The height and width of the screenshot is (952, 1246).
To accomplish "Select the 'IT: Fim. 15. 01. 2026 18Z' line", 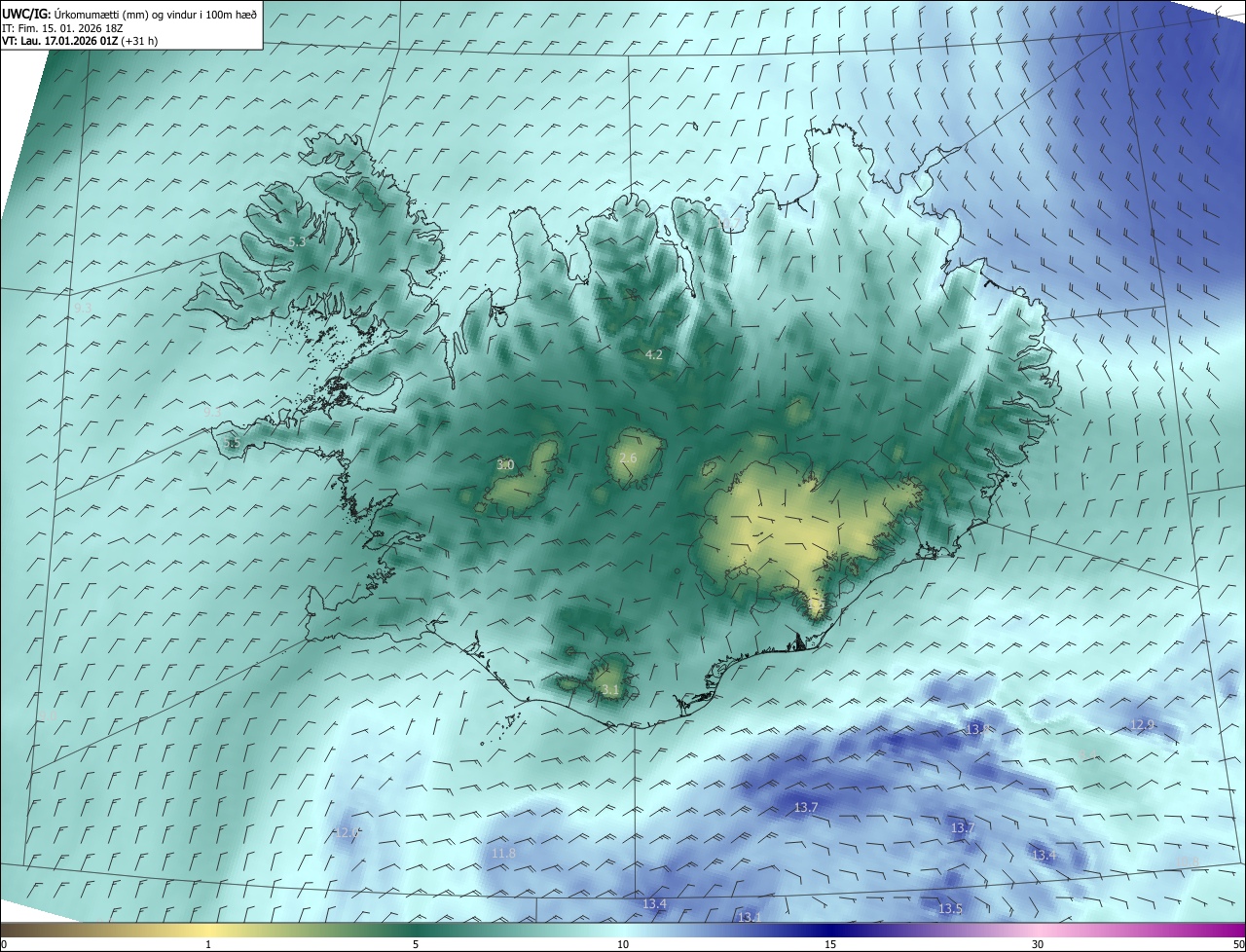I will 62,28.
